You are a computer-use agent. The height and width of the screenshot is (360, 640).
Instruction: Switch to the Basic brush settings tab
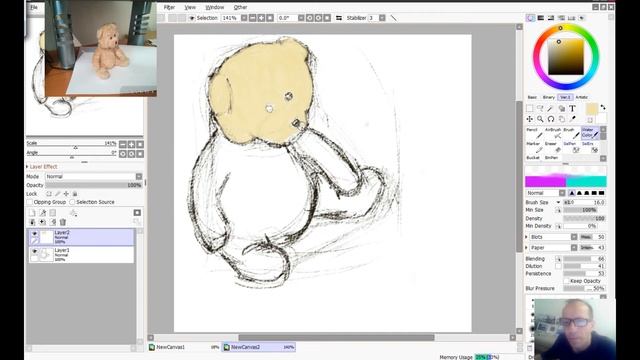click(x=532, y=97)
